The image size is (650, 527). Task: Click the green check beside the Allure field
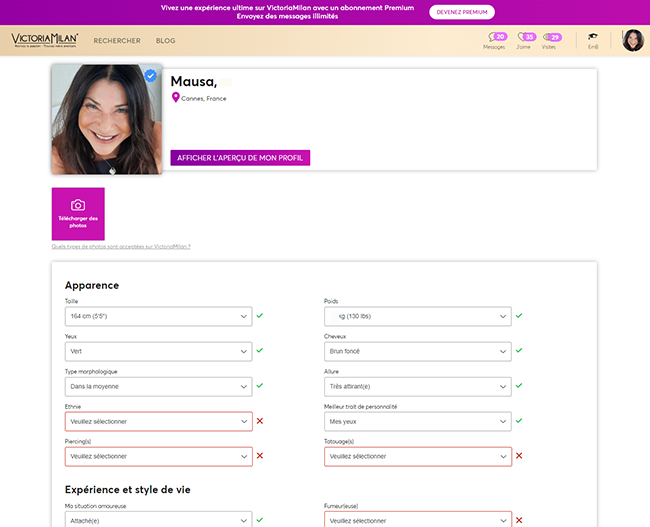[519, 386]
